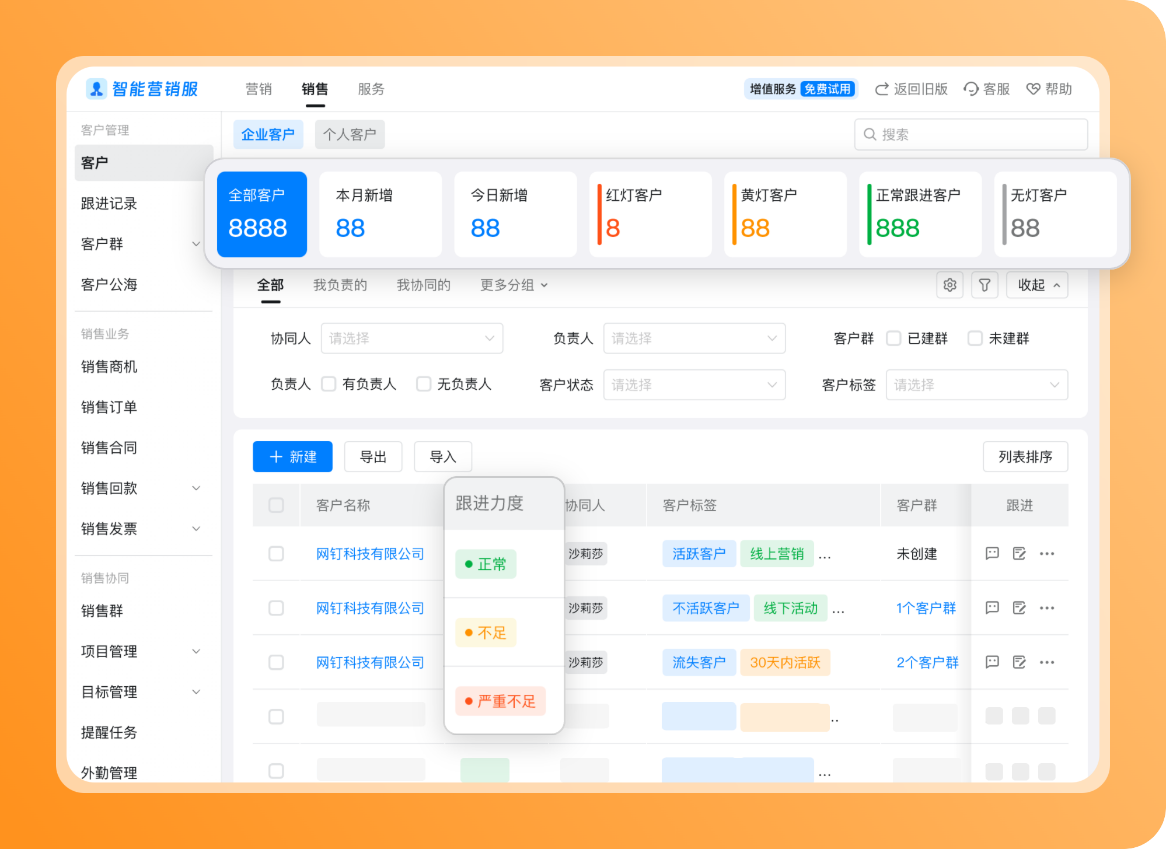Screen dimensions: 1166x849
Task: Click the filter funnel icon
Action: click(985, 285)
